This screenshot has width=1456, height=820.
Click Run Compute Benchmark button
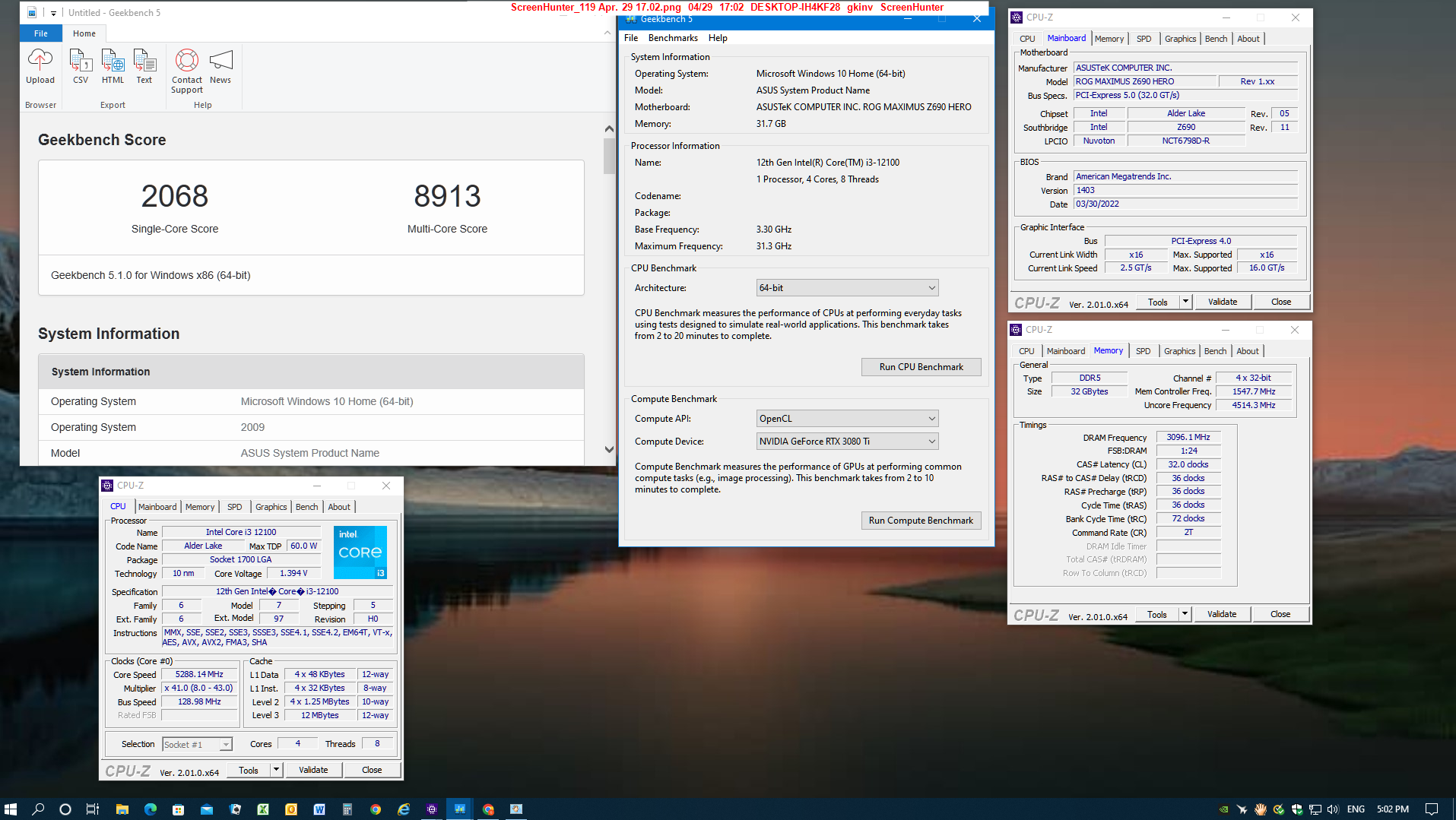pyautogui.click(x=921, y=521)
